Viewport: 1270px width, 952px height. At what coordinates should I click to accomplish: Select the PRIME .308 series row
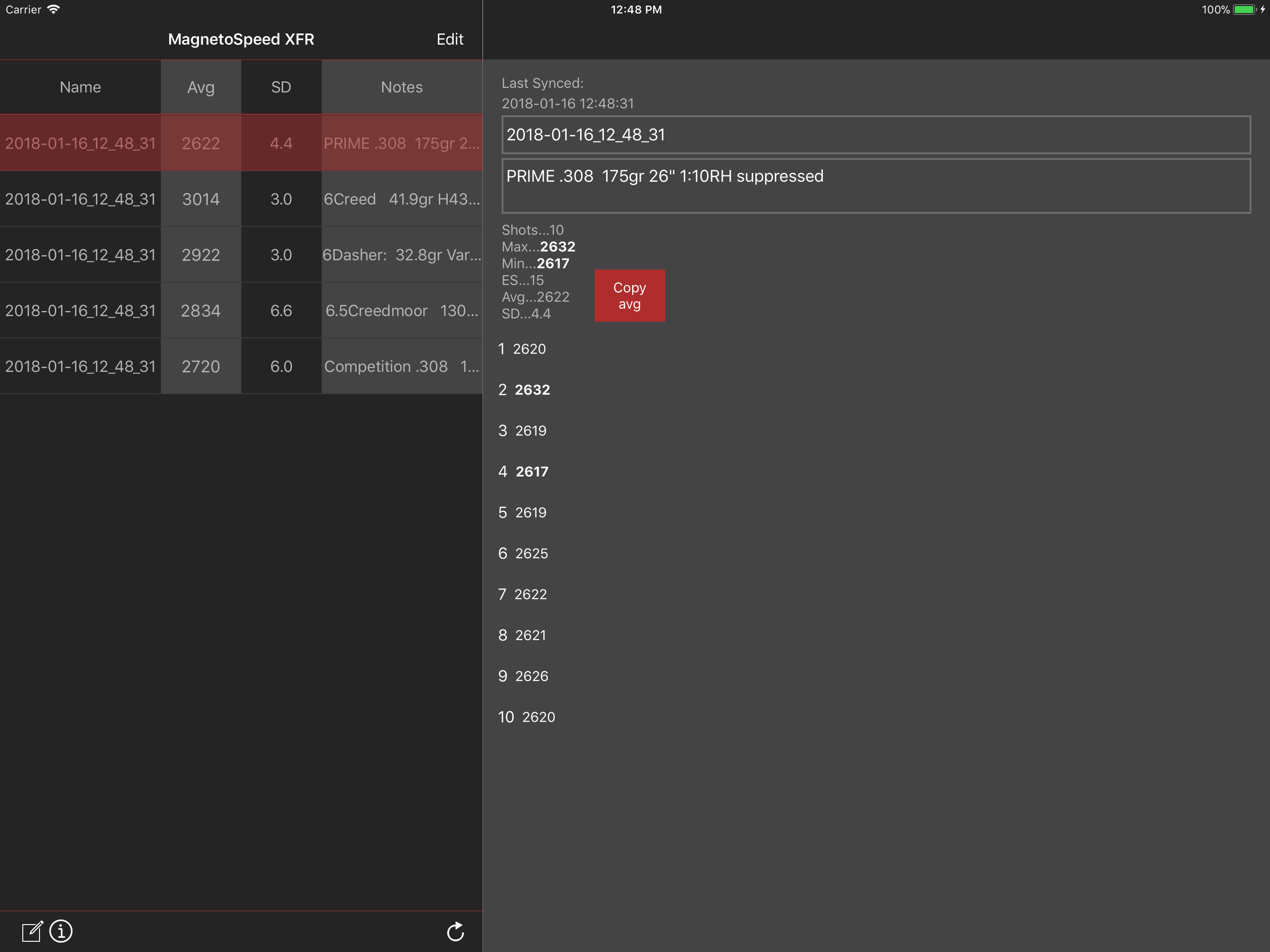[241, 143]
